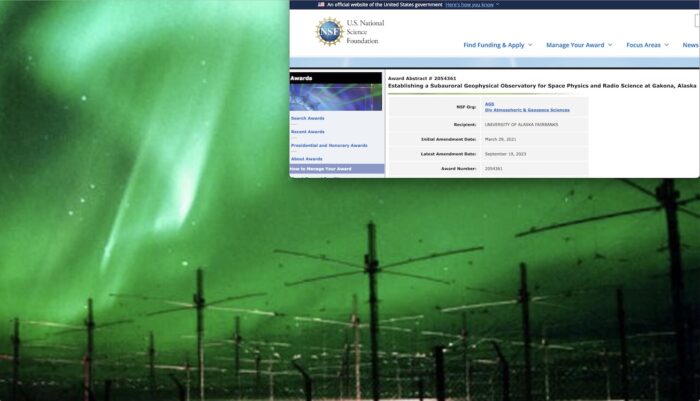Screen dimensions: 700x401
Task: Click recipient University of Alaska Fairbanks
Action: tap(521, 125)
